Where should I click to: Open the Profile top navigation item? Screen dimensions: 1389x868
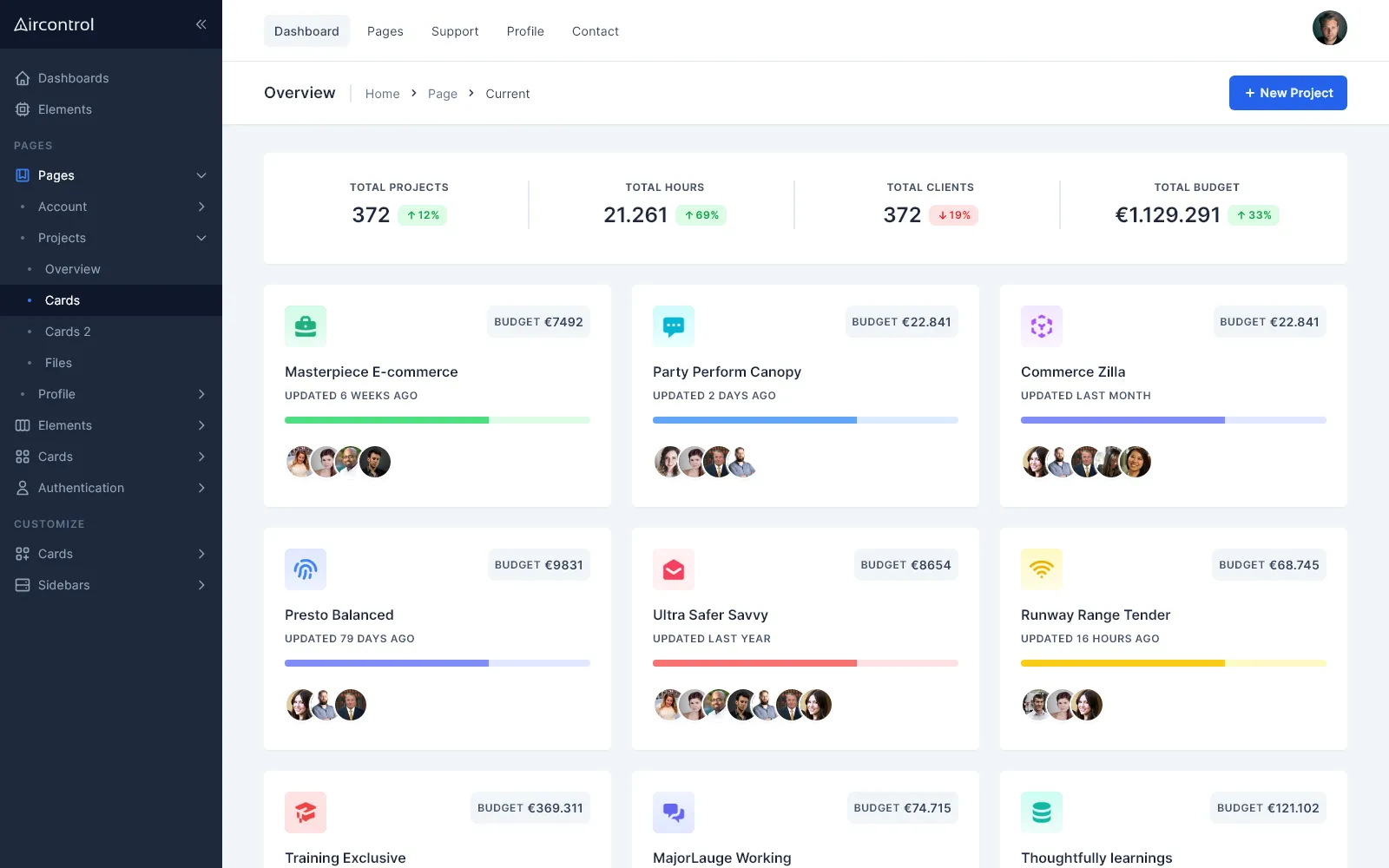click(525, 31)
